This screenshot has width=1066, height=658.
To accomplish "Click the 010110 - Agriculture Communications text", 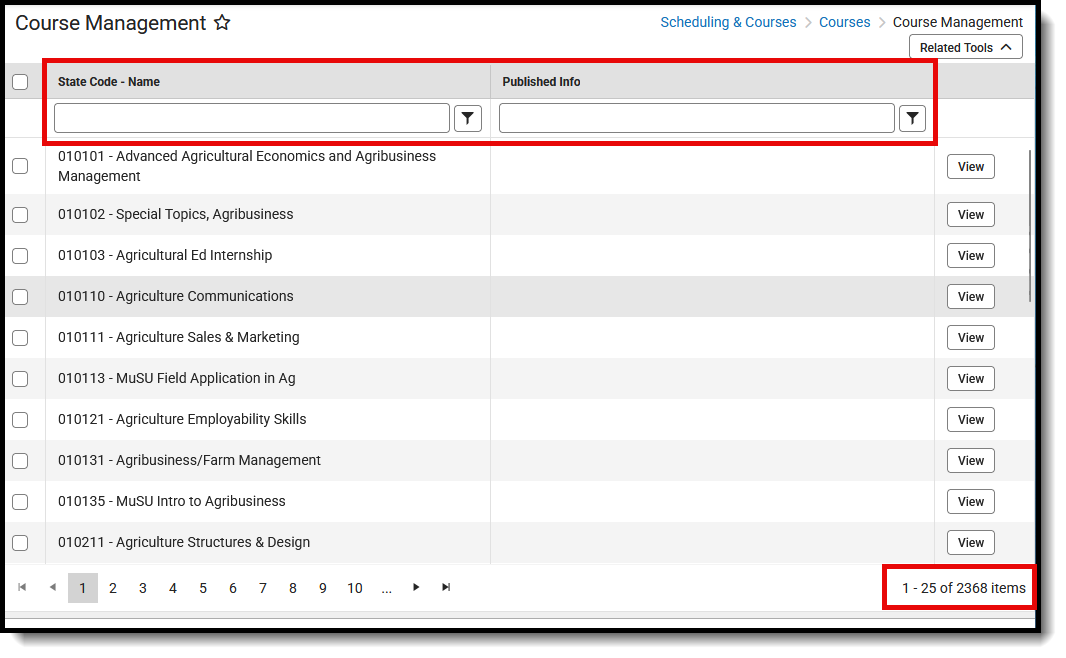I will point(175,296).
